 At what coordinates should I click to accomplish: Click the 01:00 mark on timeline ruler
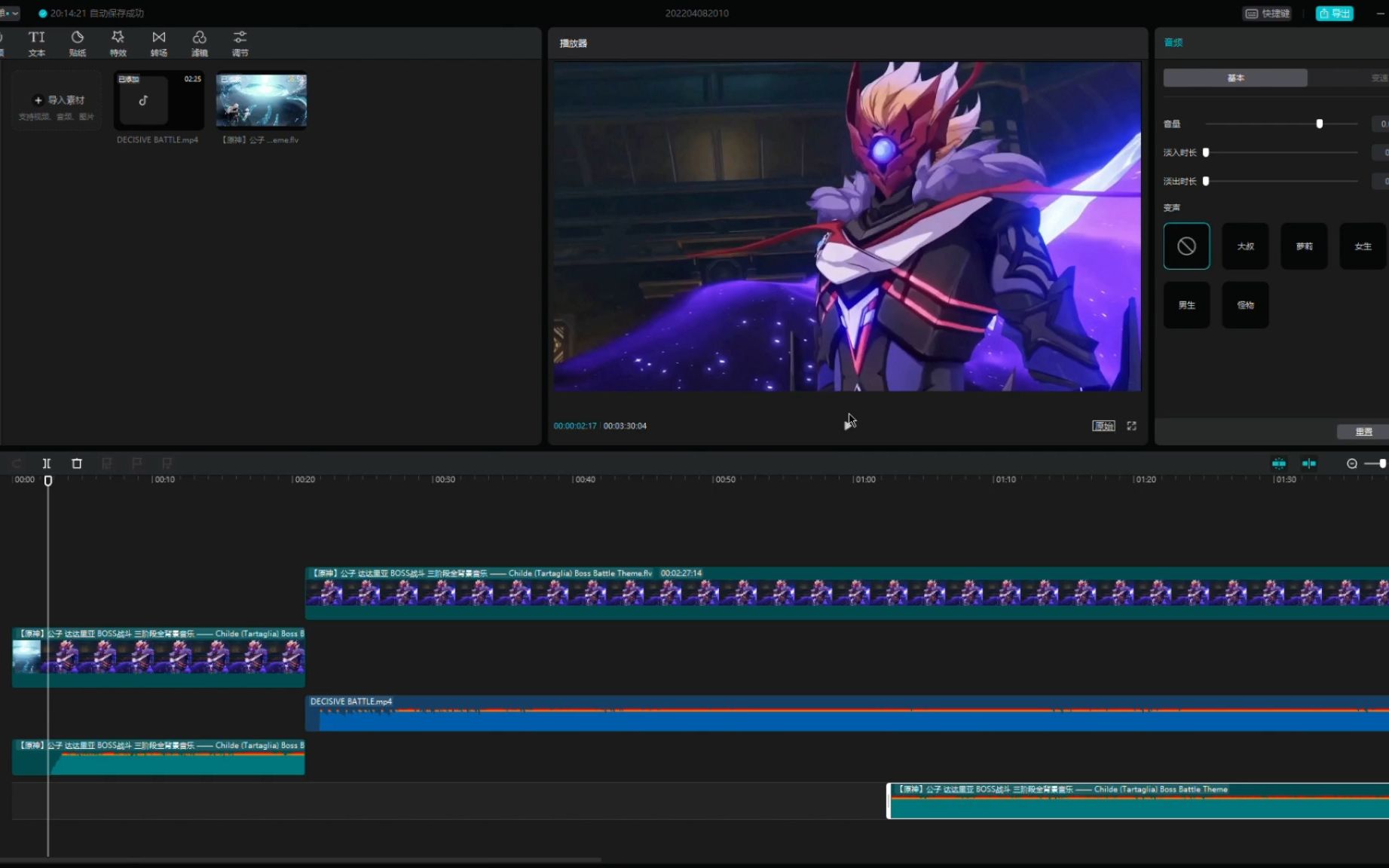coord(864,479)
